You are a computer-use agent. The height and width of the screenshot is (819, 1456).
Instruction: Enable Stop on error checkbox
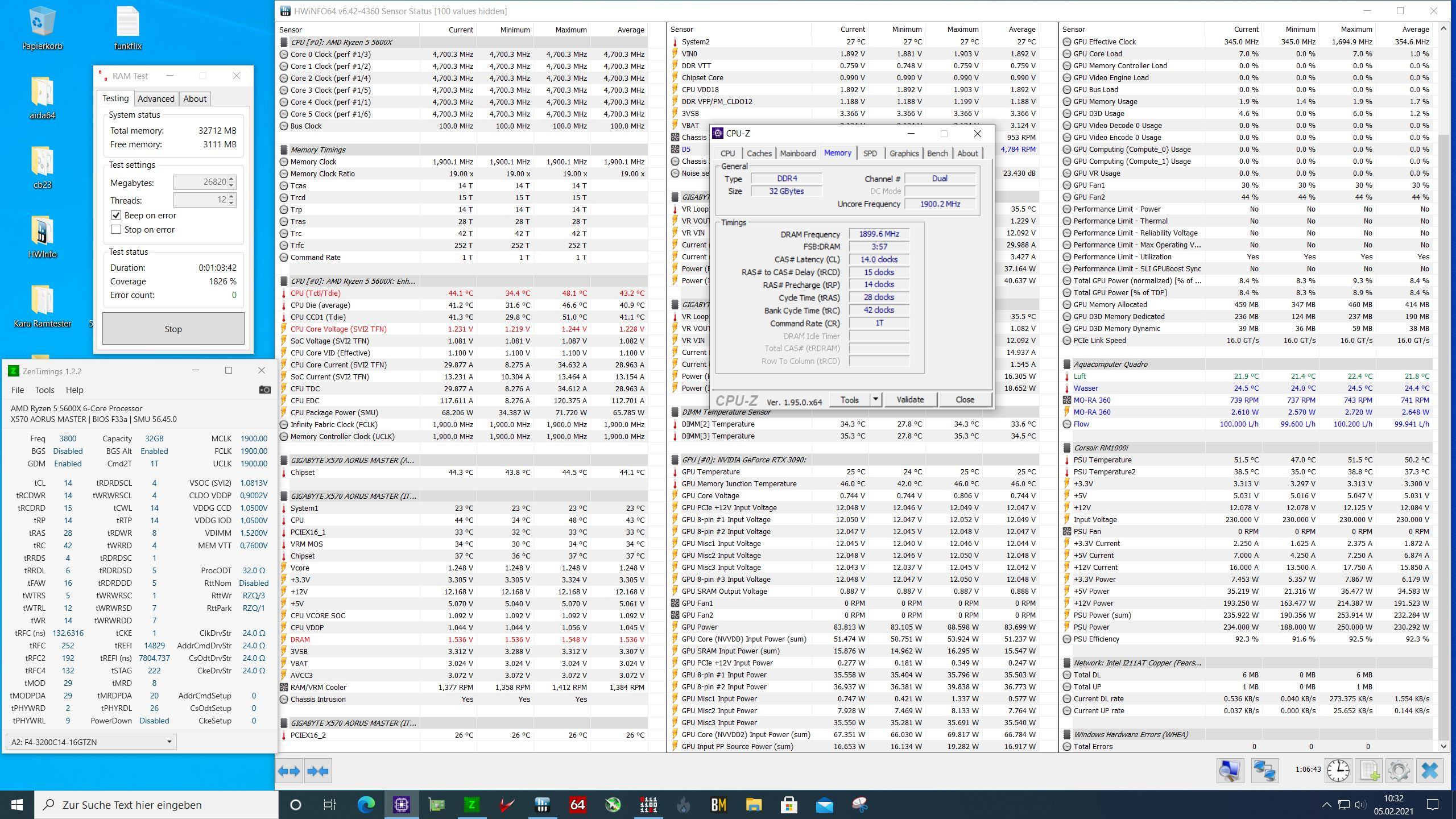[116, 229]
